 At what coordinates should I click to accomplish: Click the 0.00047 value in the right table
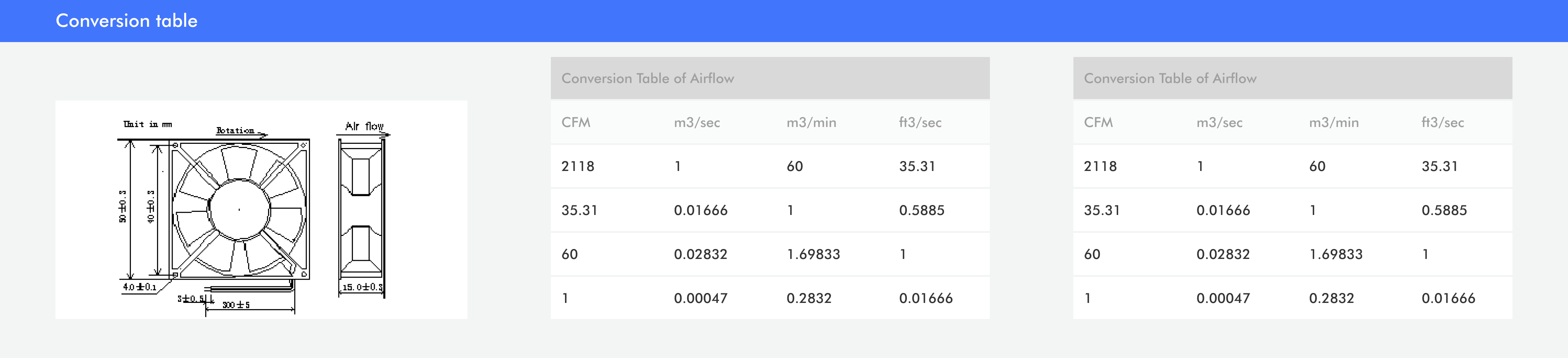(x=1222, y=298)
